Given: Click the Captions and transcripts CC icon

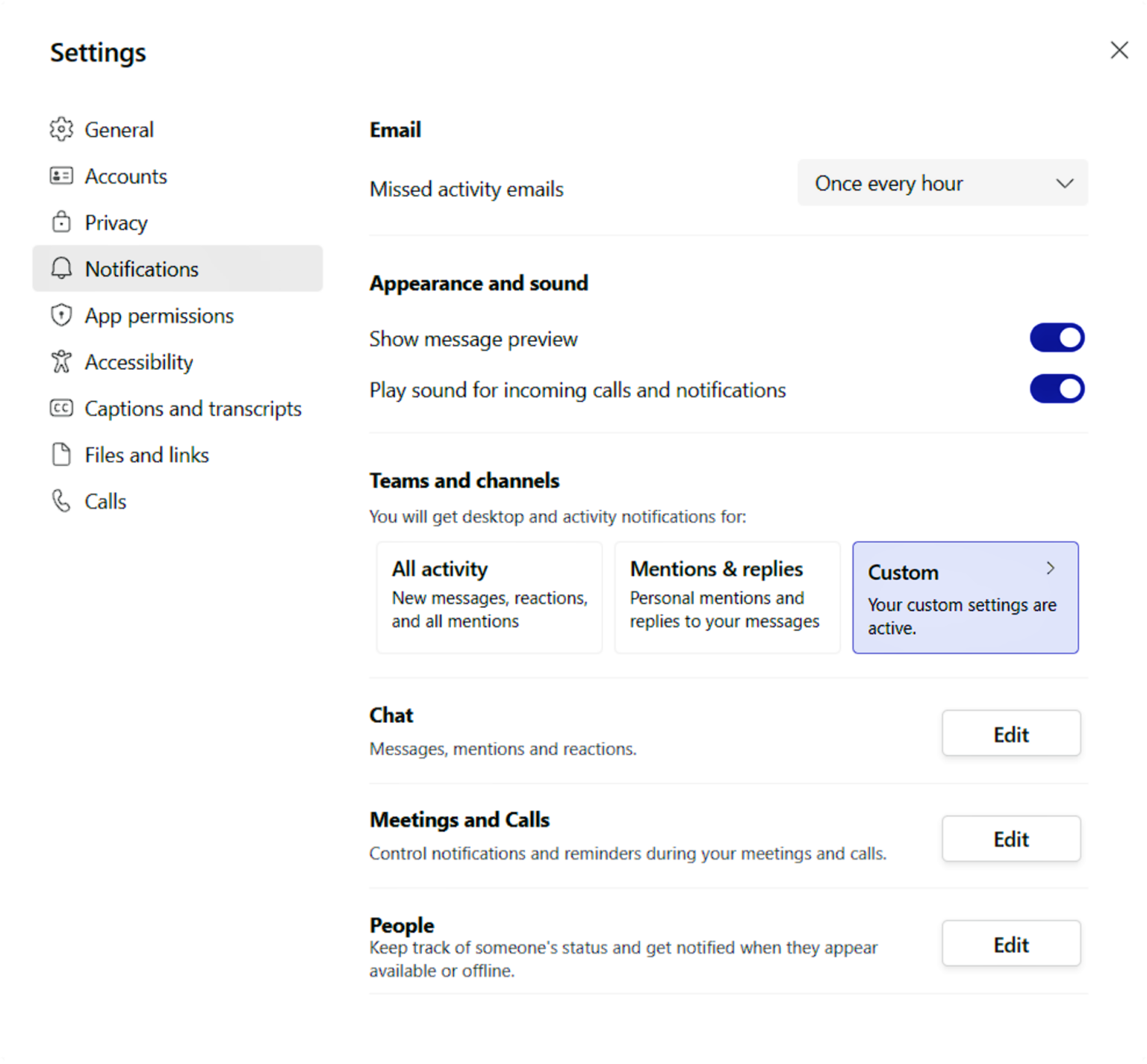Looking at the screenshot, I should pyautogui.click(x=61, y=408).
